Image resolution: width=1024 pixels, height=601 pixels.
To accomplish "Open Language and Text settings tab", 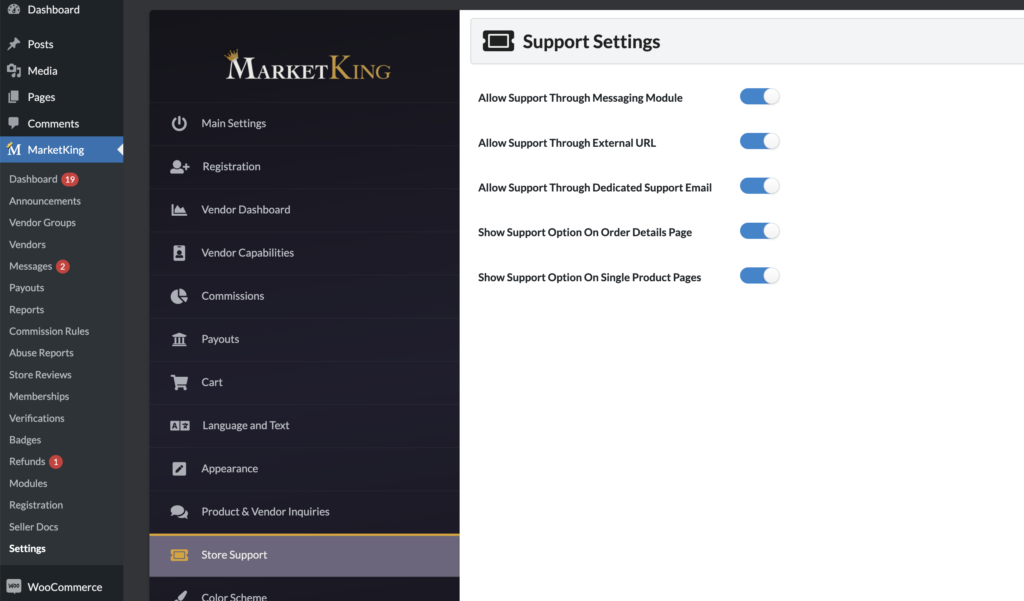I will (304, 425).
